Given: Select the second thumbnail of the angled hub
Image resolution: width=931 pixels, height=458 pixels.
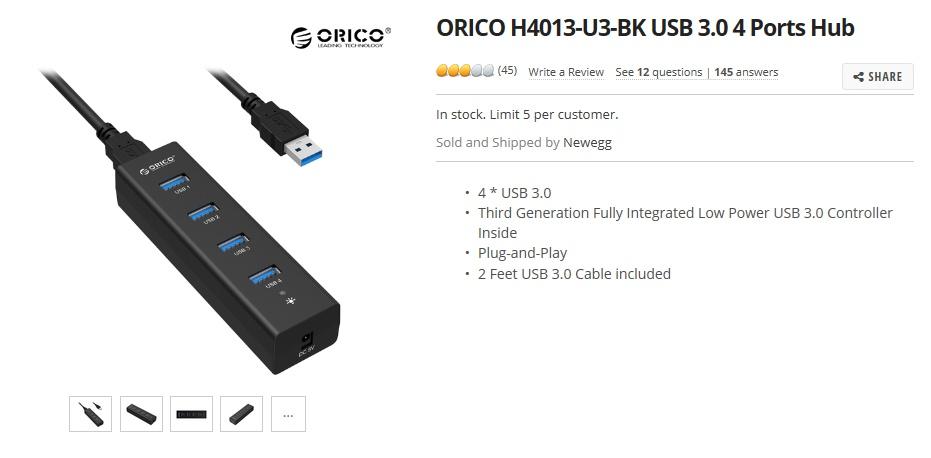Looking at the screenshot, I should (x=141, y=414).
